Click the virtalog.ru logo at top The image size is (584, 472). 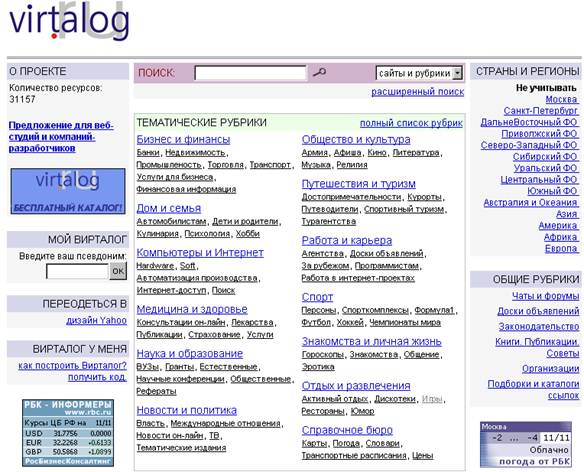coord(70,21)
